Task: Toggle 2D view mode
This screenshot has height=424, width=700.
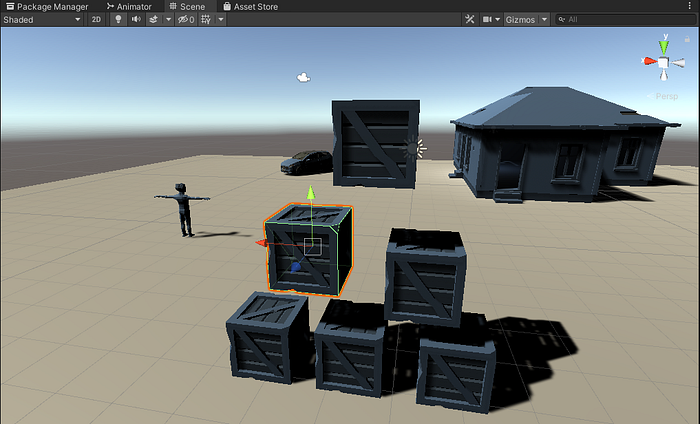Action: pyautogui.click(x=96, y=19)
